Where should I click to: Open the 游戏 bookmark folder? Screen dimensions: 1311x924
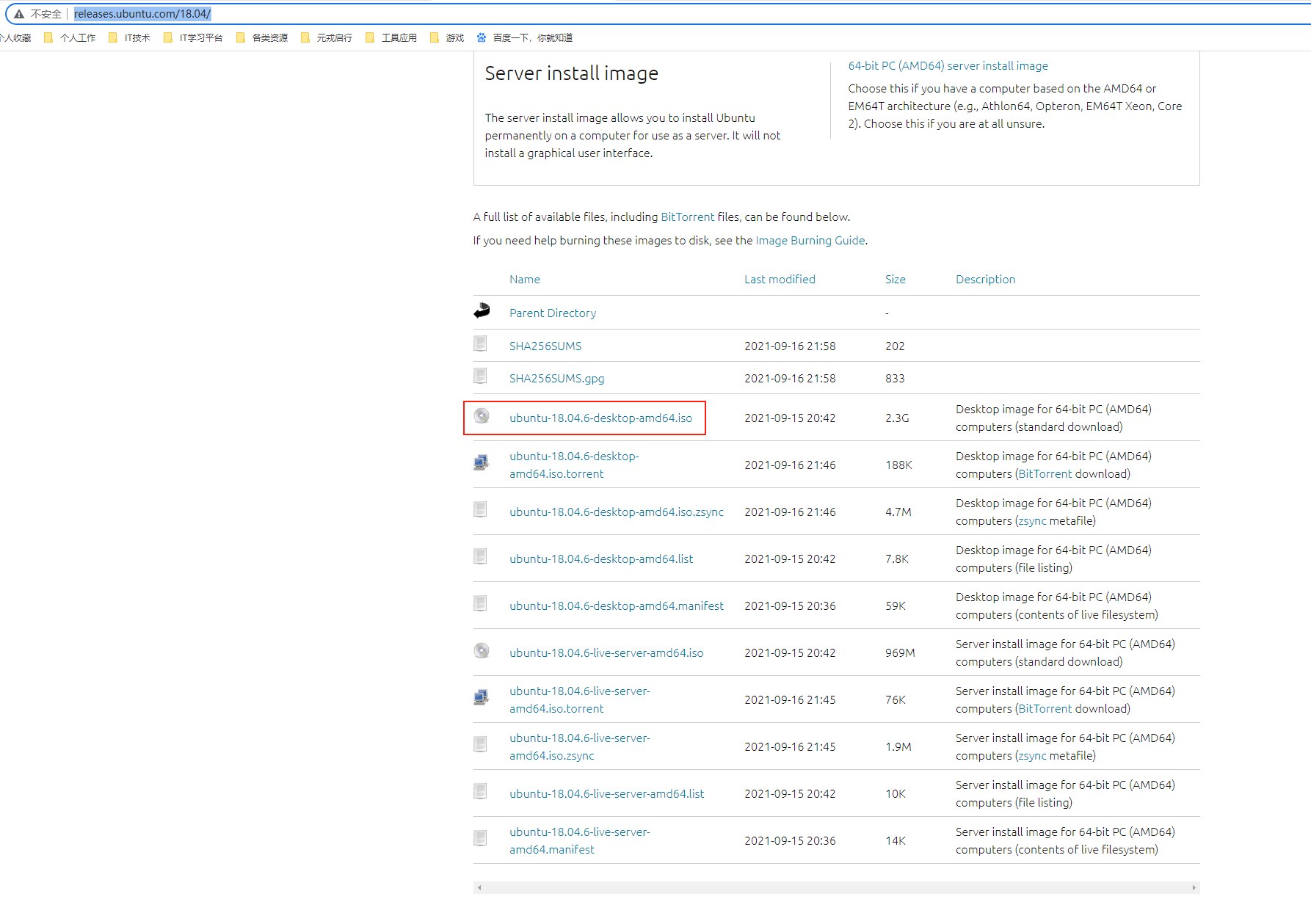pos(447,37)
